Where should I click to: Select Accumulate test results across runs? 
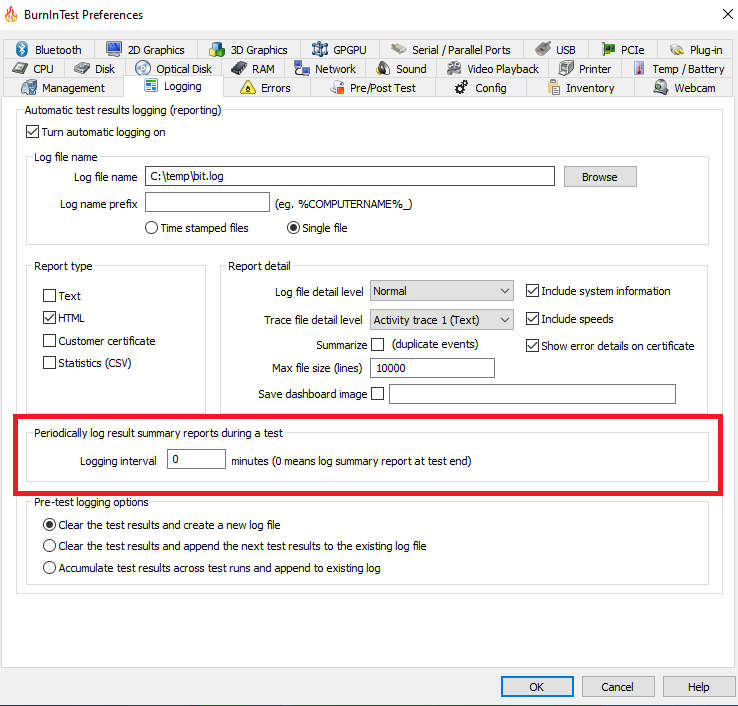click(49, 568)
